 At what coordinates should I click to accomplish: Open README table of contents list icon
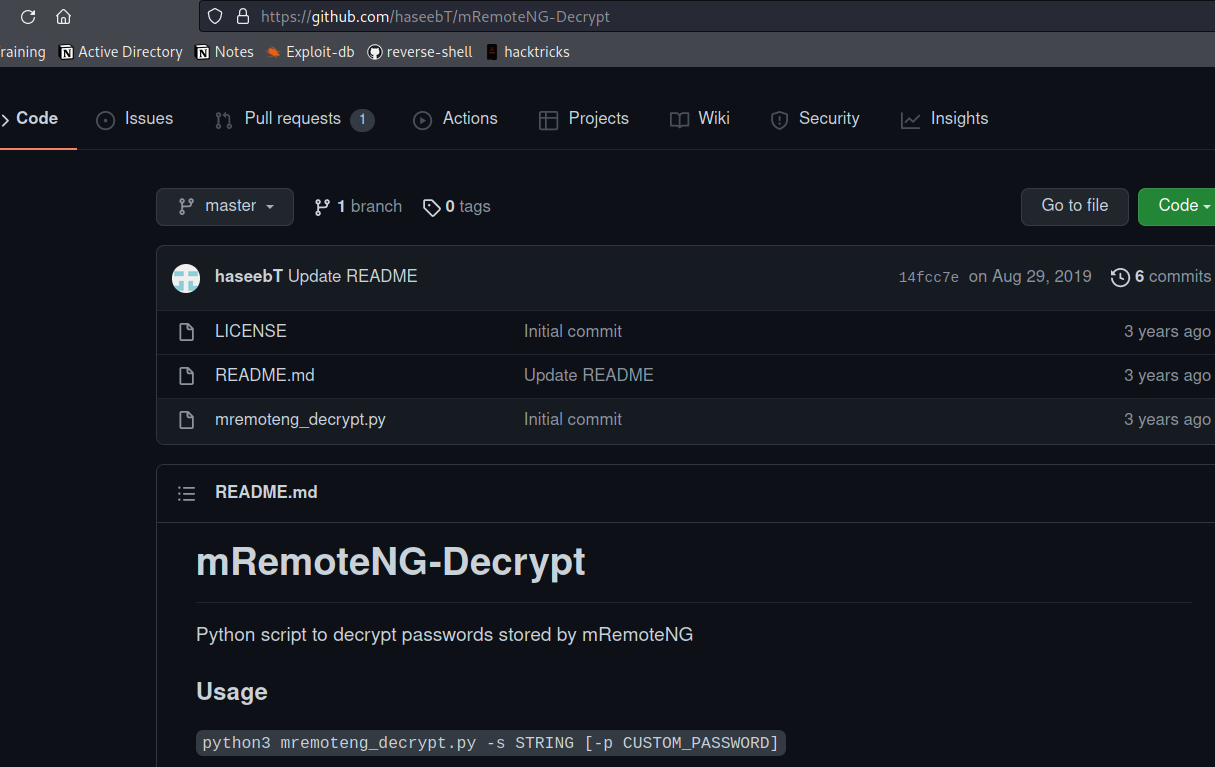[x=186, y=493]
